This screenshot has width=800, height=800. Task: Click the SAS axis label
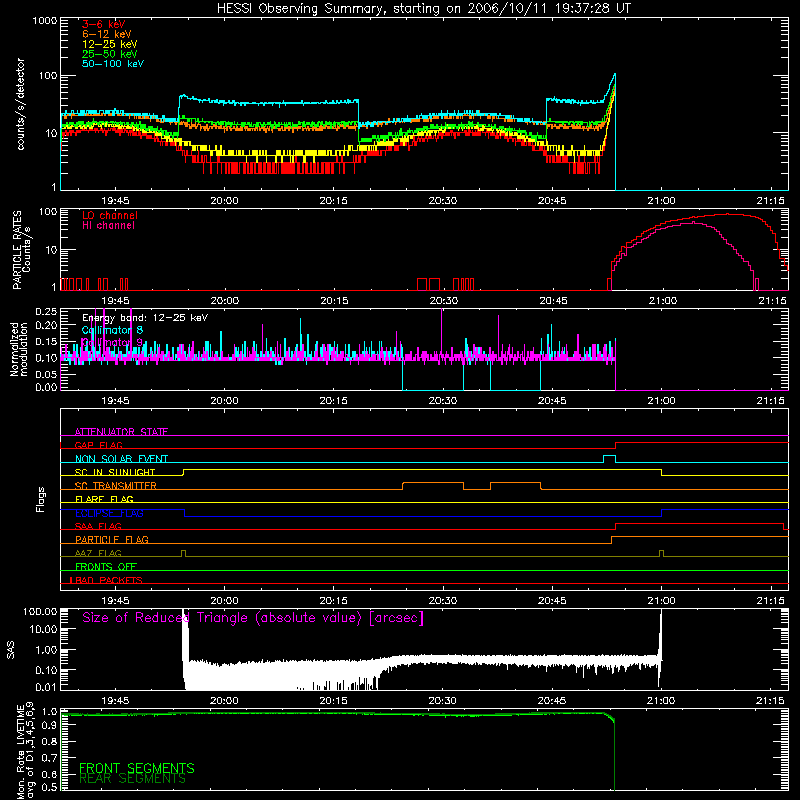11,649
